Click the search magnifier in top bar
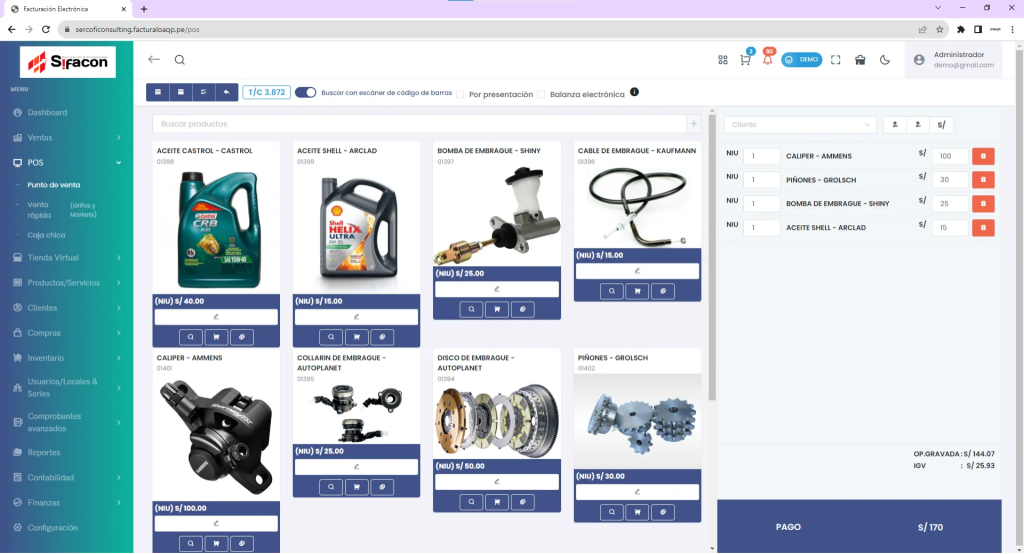 click(180, 60)
